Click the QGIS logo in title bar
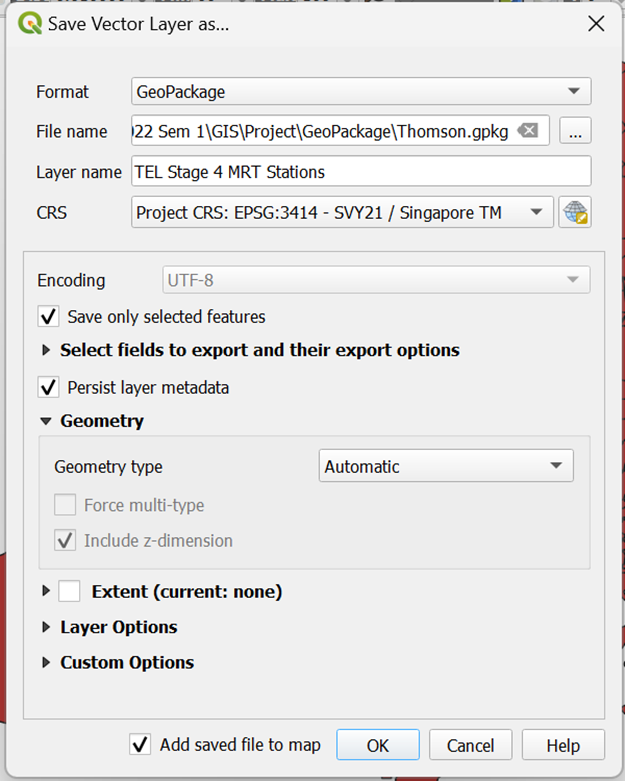 pos(29,24)
